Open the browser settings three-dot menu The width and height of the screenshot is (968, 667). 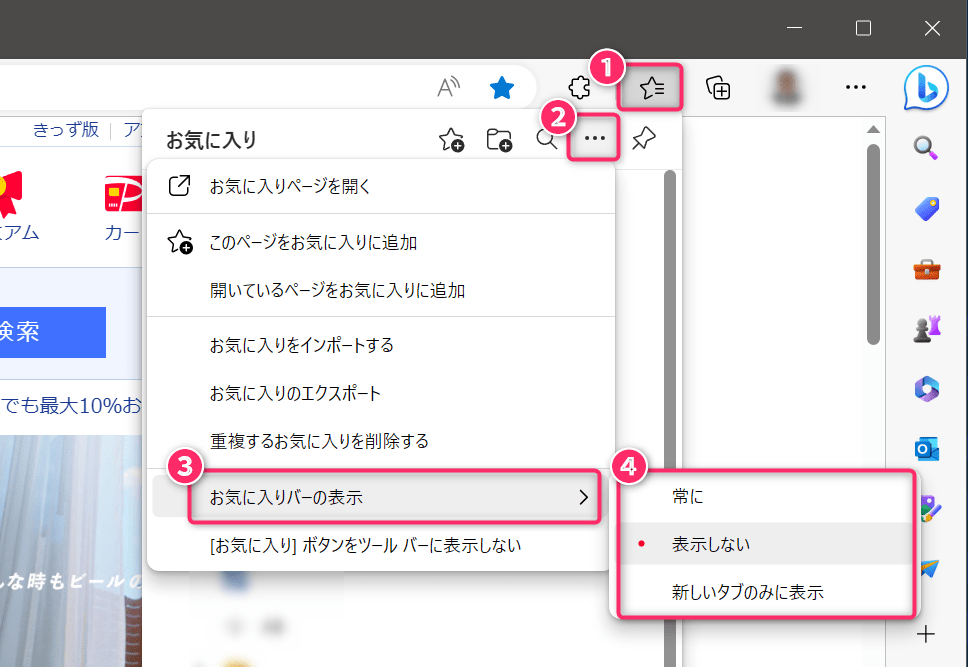[855, 88]
